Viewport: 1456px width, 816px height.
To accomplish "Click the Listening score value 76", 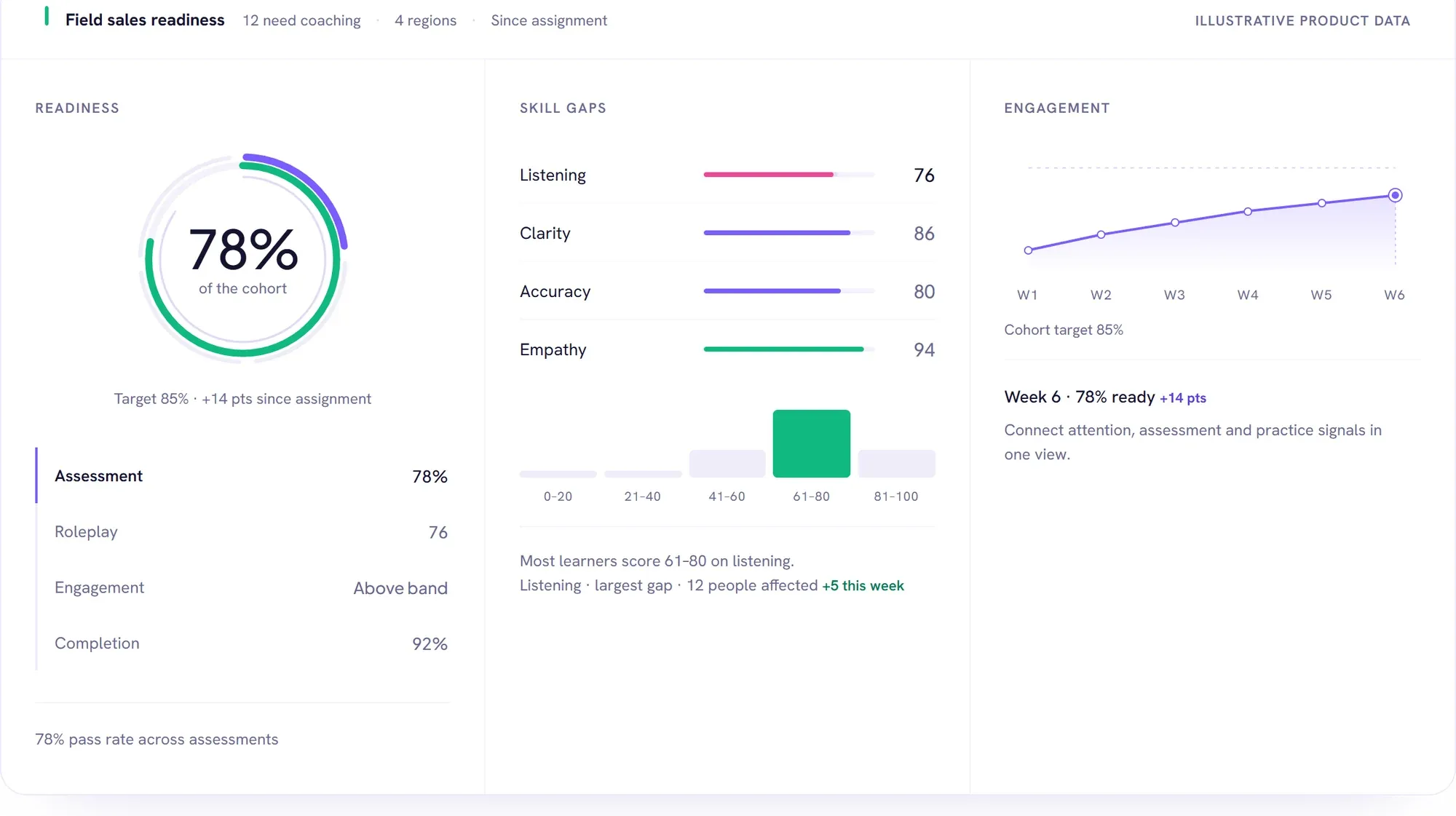I will tap(924, 175).
